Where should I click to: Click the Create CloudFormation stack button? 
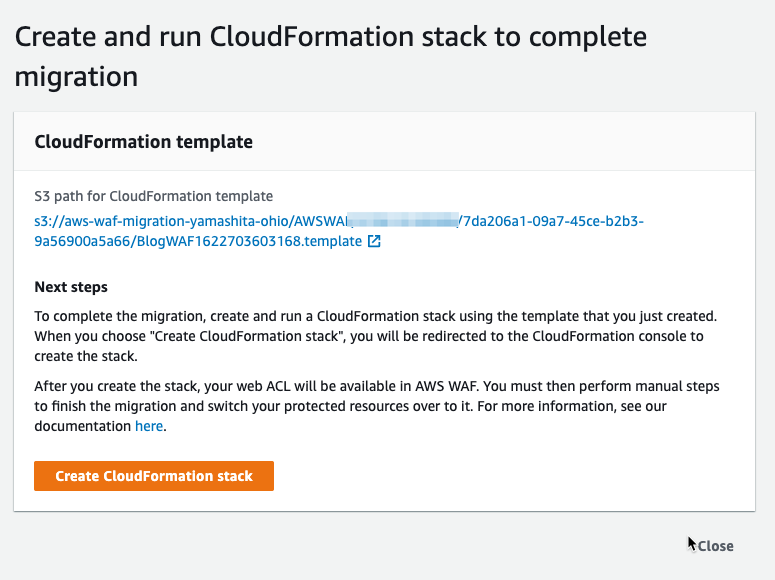click(x=154, y=476)
